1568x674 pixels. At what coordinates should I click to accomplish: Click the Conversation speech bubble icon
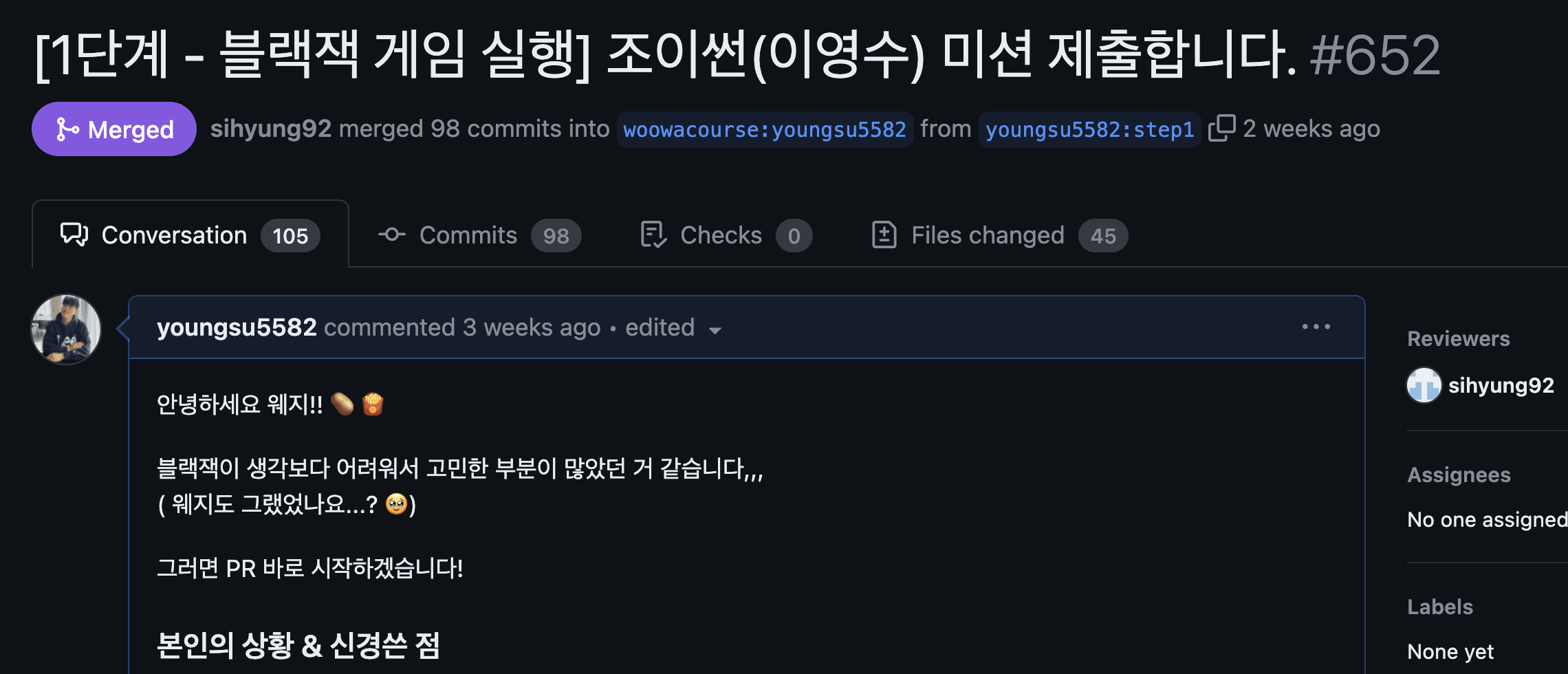[74, 235]
